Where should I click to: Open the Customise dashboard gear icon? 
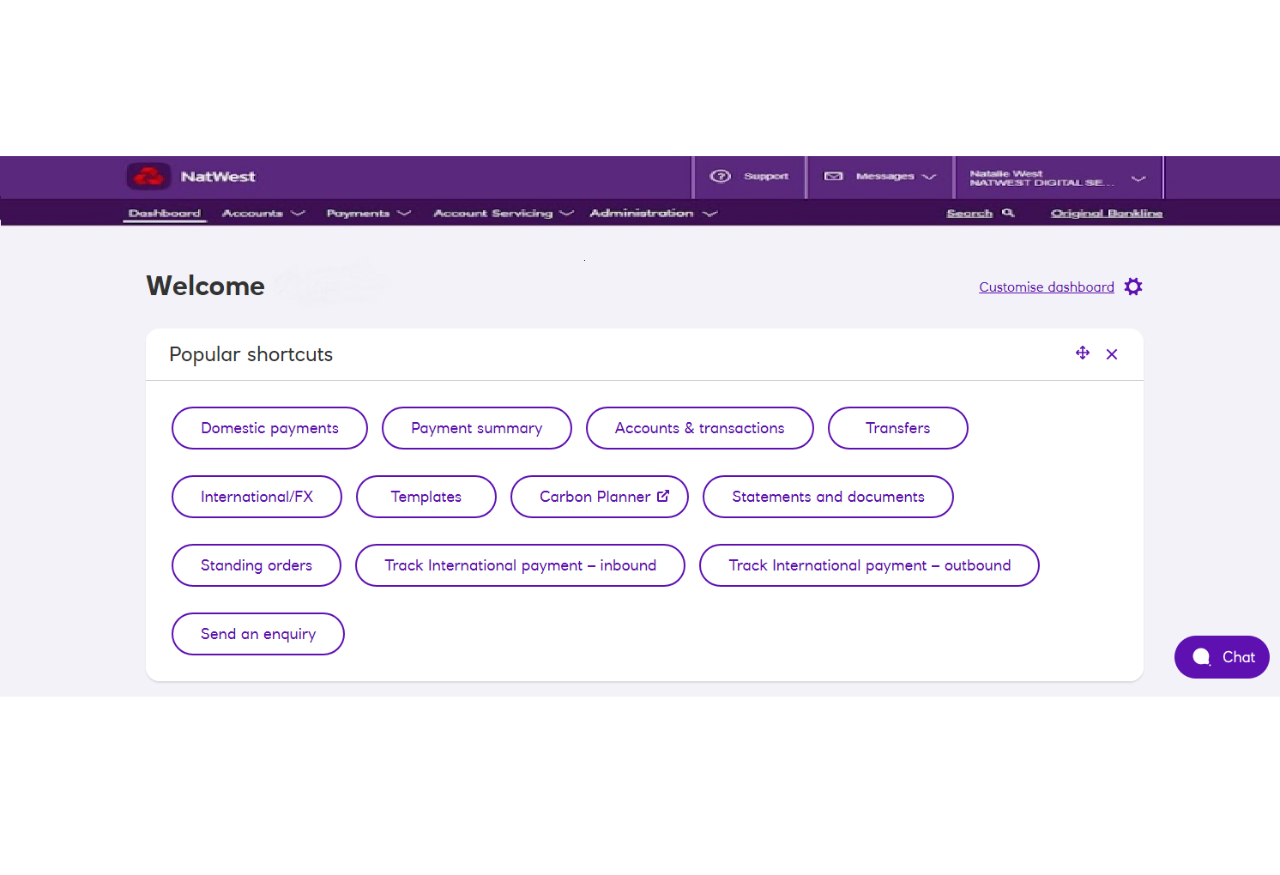(x=1133, y=286)
